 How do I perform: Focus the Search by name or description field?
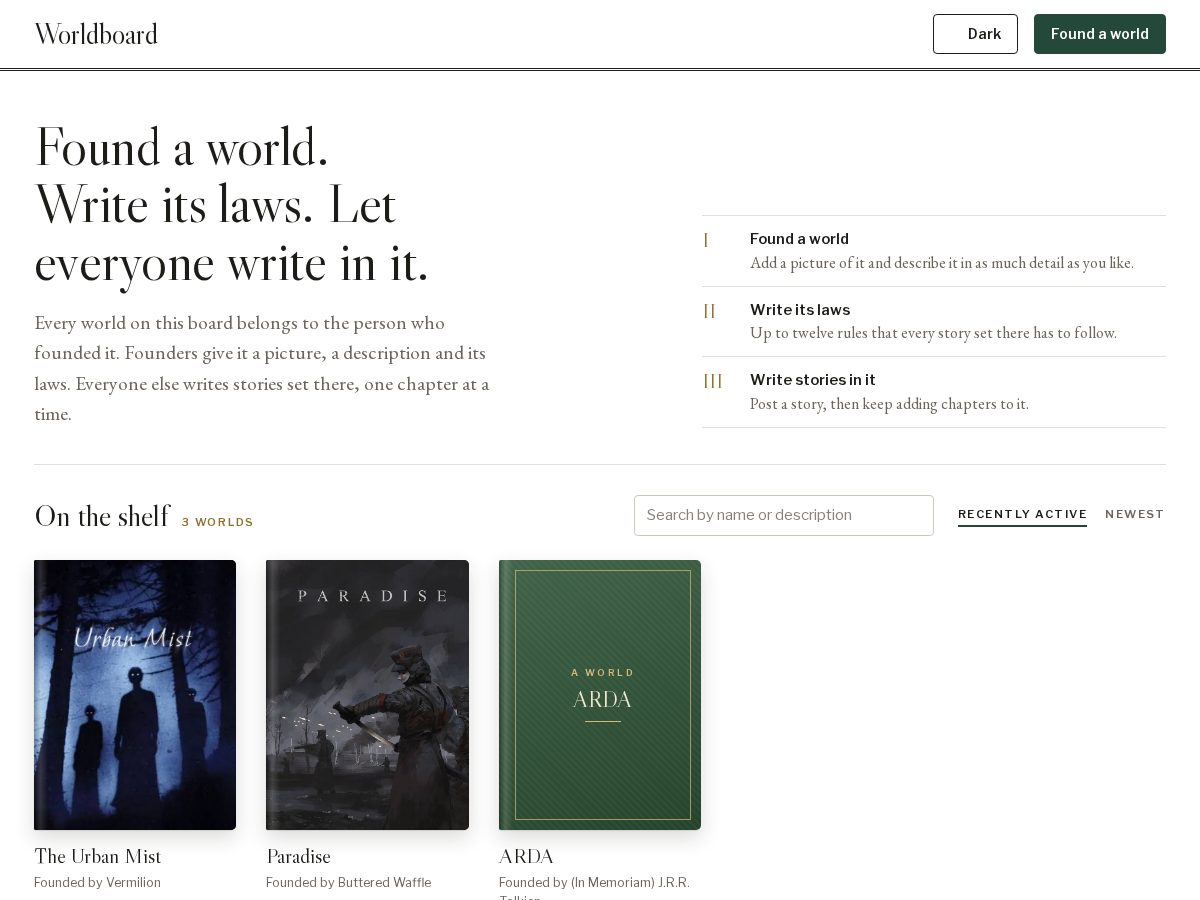pyautogui.click(x=784, y=515)
